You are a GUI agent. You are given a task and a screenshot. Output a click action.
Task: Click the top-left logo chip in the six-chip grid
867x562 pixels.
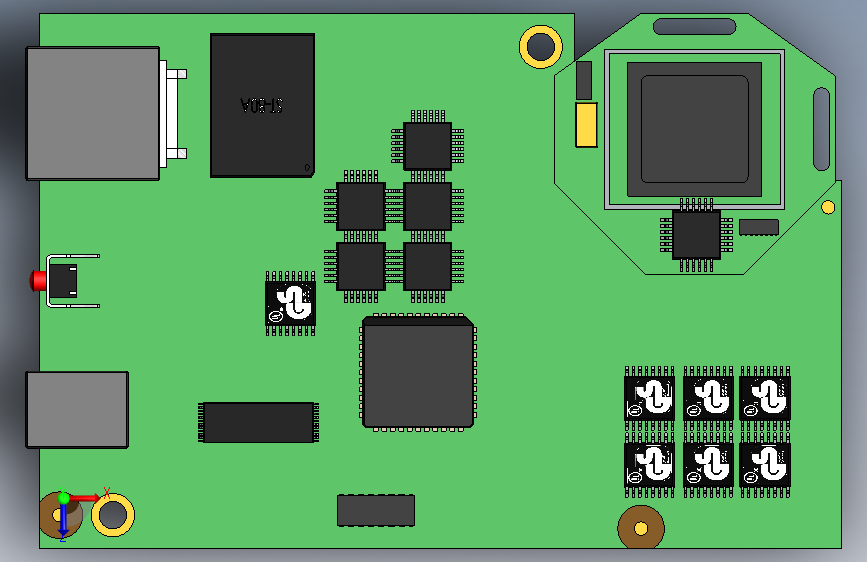click(650, 398)
